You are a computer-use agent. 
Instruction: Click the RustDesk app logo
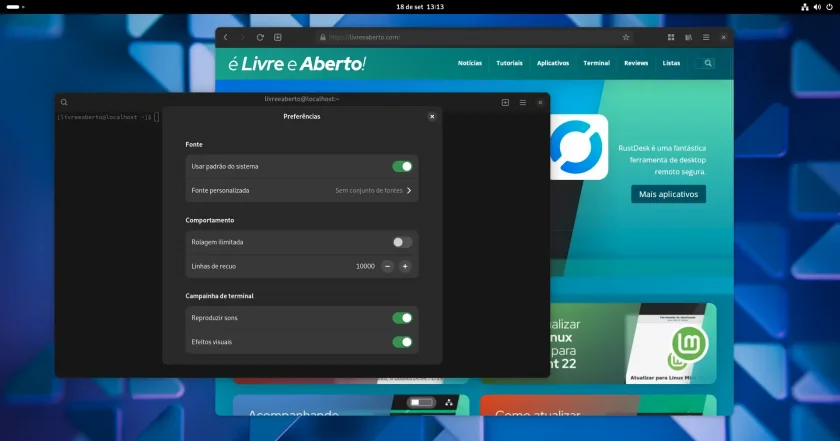[579, 147]
